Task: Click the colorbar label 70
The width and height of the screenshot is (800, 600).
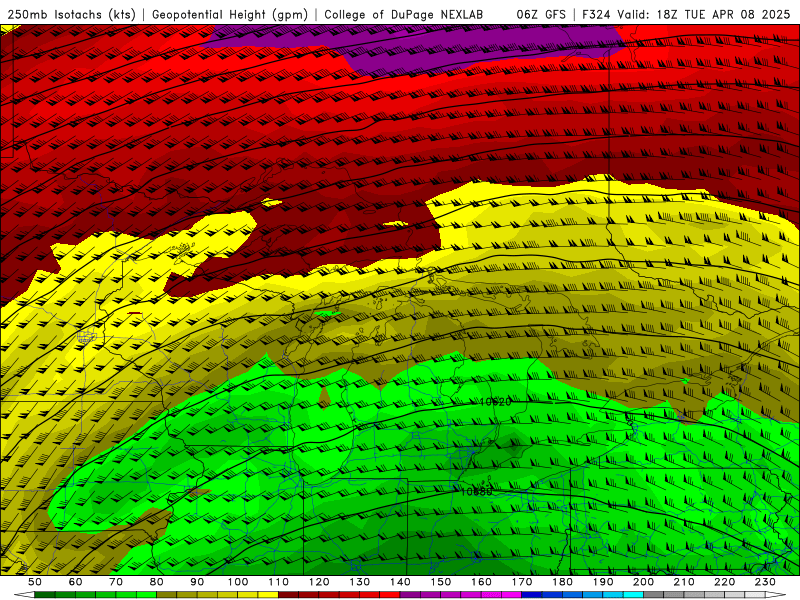Action: click(116, 582)
